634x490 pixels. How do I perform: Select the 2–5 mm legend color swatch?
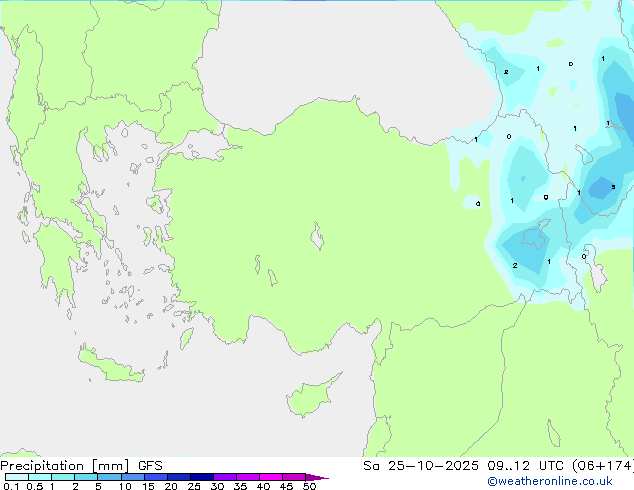[x=86, y=477]
